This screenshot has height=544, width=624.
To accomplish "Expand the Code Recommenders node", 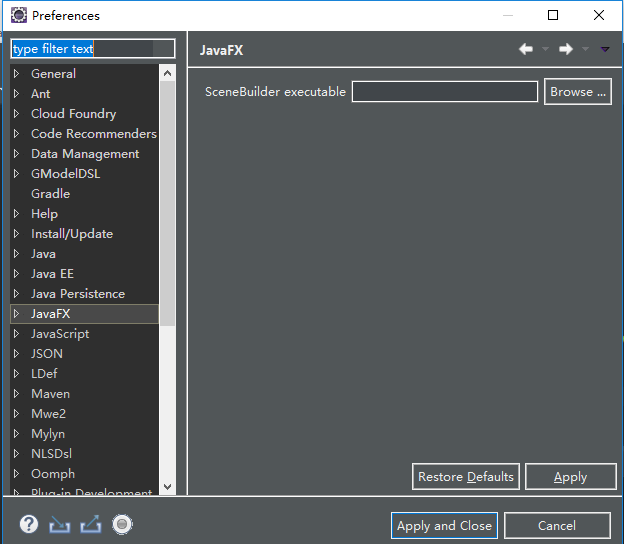I will pyautogui.click(x=16, y=134).
